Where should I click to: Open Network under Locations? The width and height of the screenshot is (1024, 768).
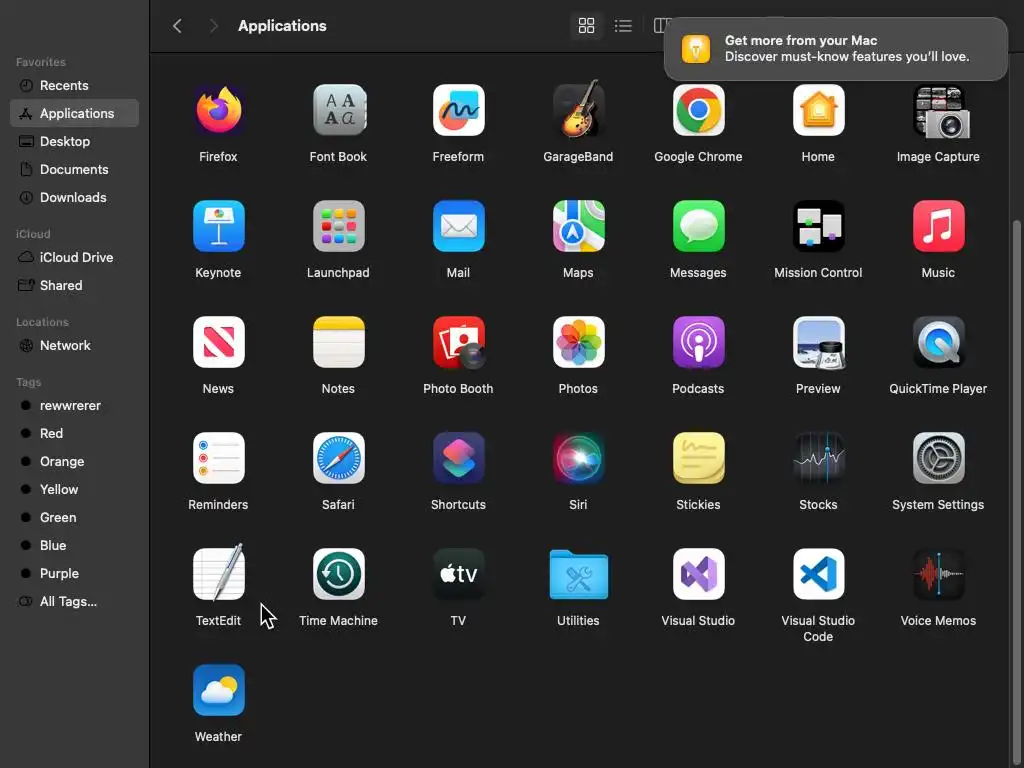74,345
